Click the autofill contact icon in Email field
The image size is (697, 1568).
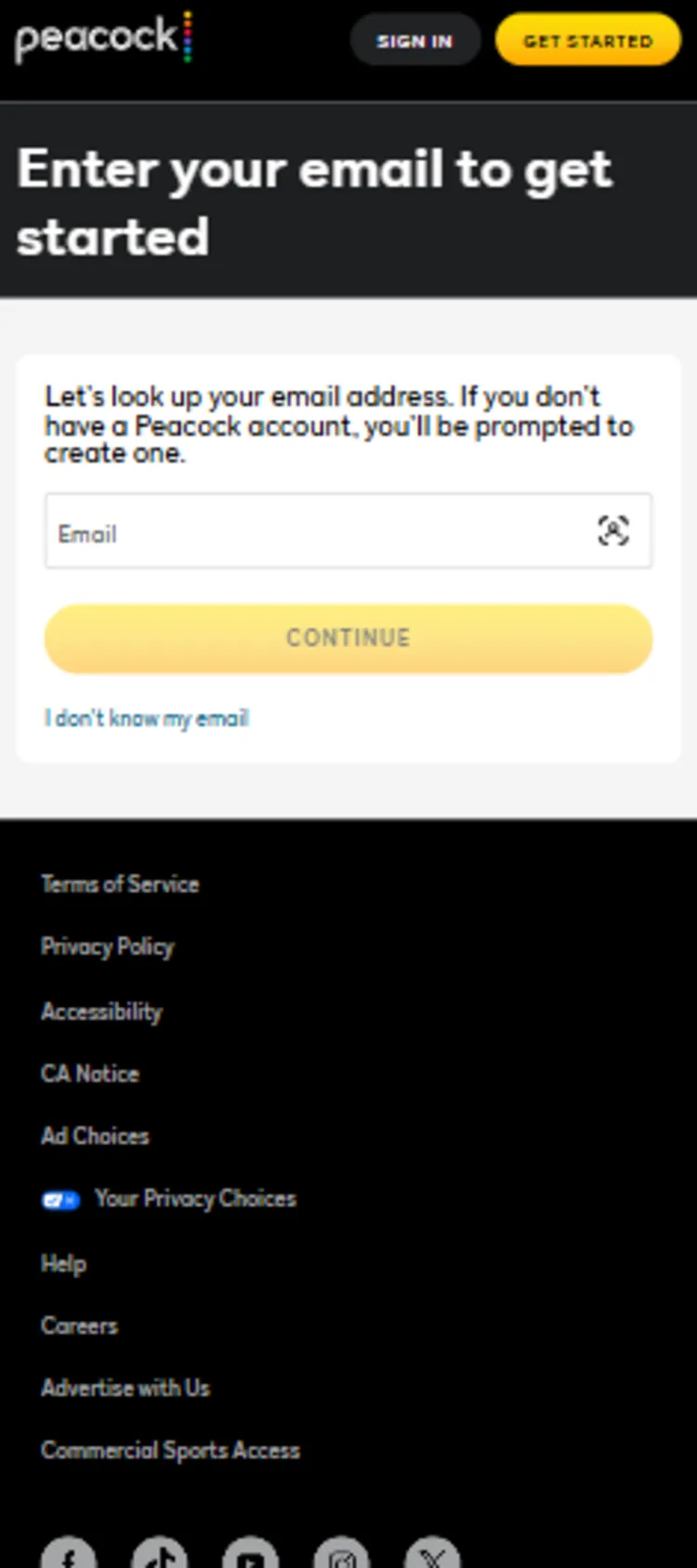point(612,530)
